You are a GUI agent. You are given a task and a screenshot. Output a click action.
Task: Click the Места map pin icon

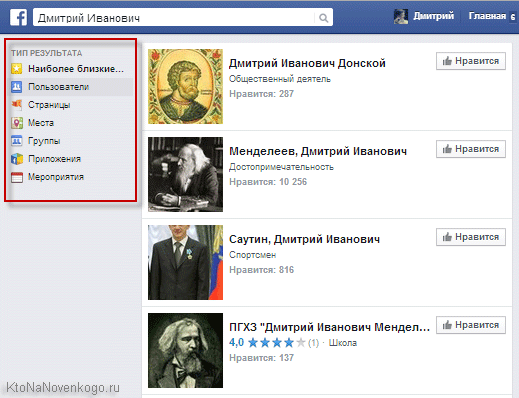point(17,123)
